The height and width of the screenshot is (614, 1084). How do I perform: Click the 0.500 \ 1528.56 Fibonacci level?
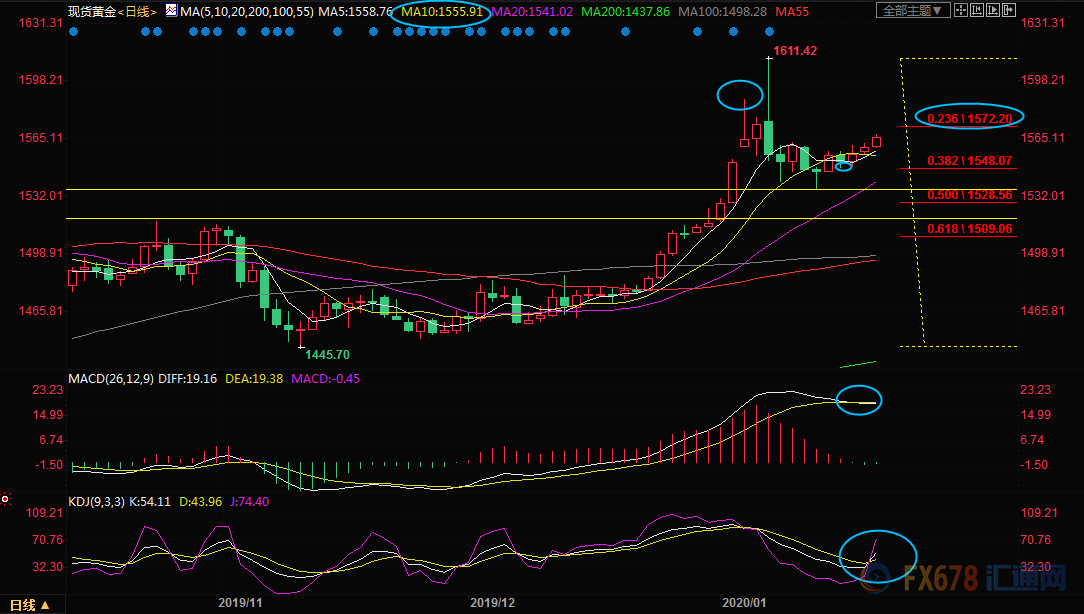pos(969,195)
